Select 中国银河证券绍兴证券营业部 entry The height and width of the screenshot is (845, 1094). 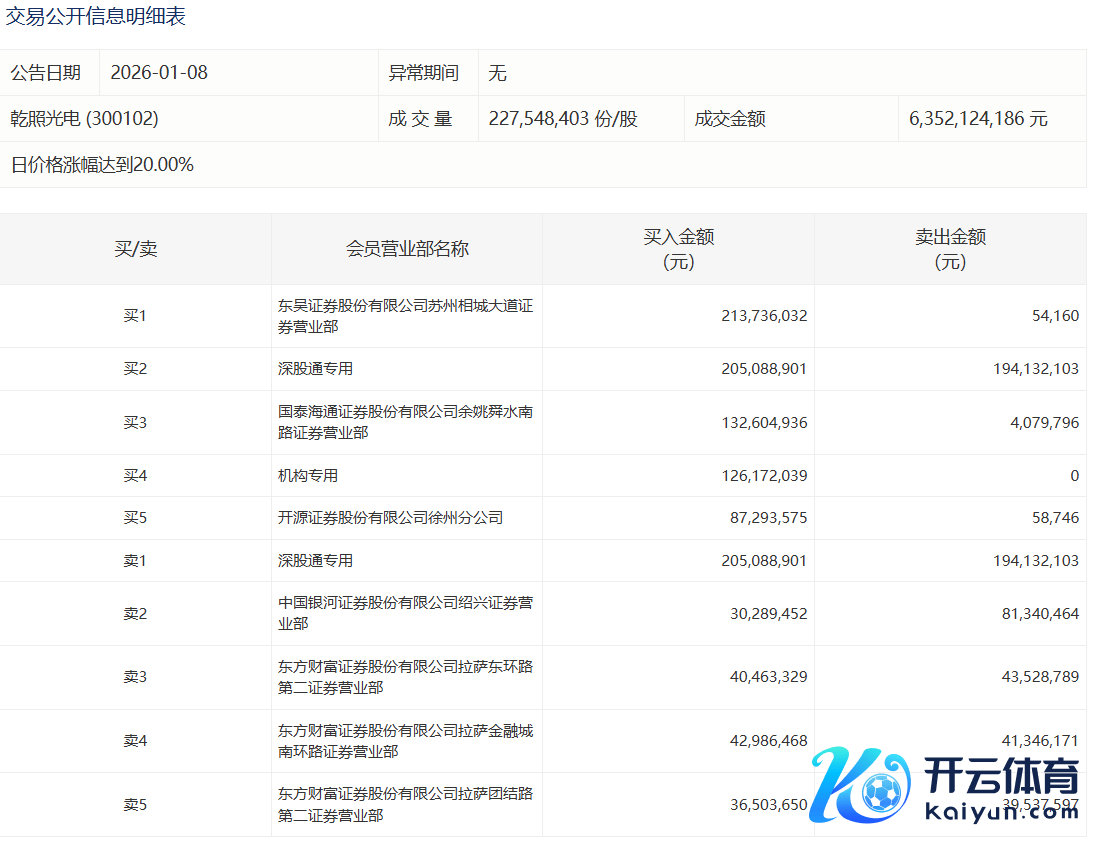tap(405, 613)
